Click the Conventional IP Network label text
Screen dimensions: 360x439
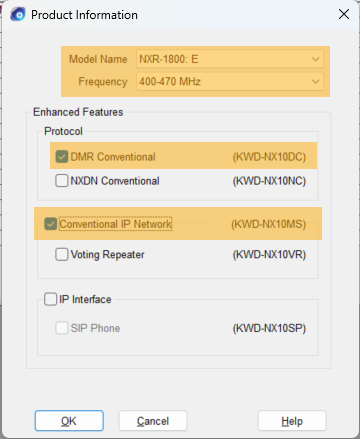pyautogui.click(x=116, y=224)
